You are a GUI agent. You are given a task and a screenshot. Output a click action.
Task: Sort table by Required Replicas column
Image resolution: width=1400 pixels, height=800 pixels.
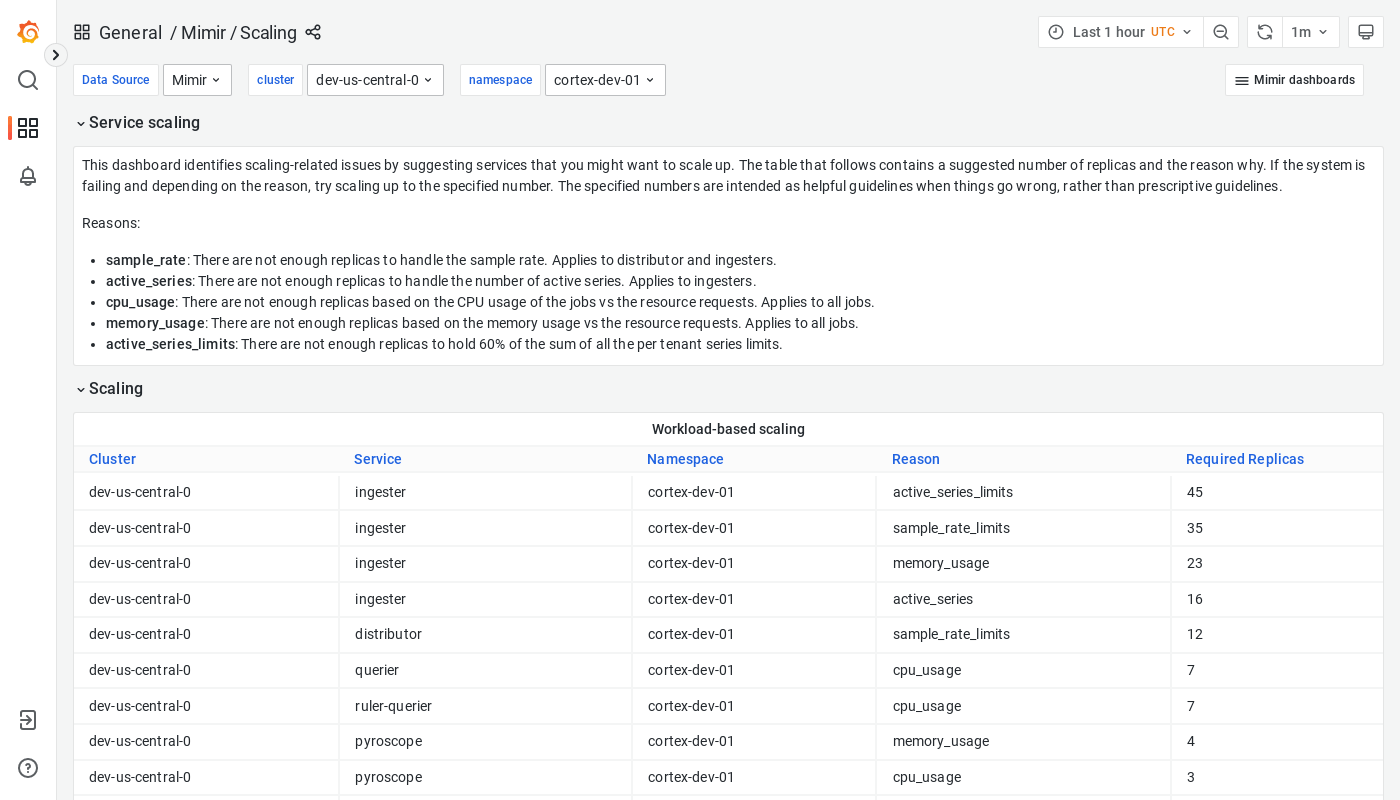click(x=1244, y=459)
